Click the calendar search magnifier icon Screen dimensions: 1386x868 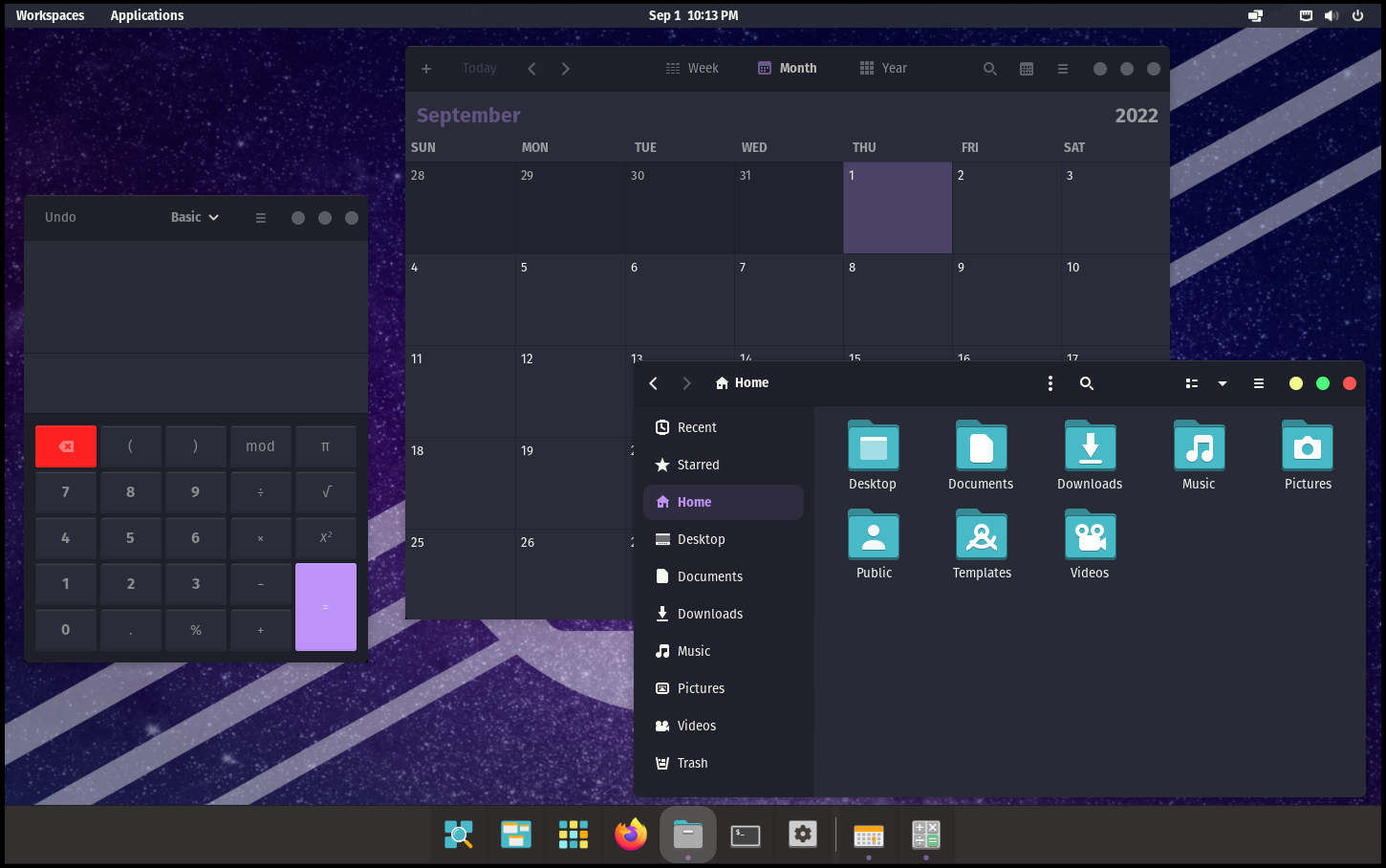[x=990, y=69]
